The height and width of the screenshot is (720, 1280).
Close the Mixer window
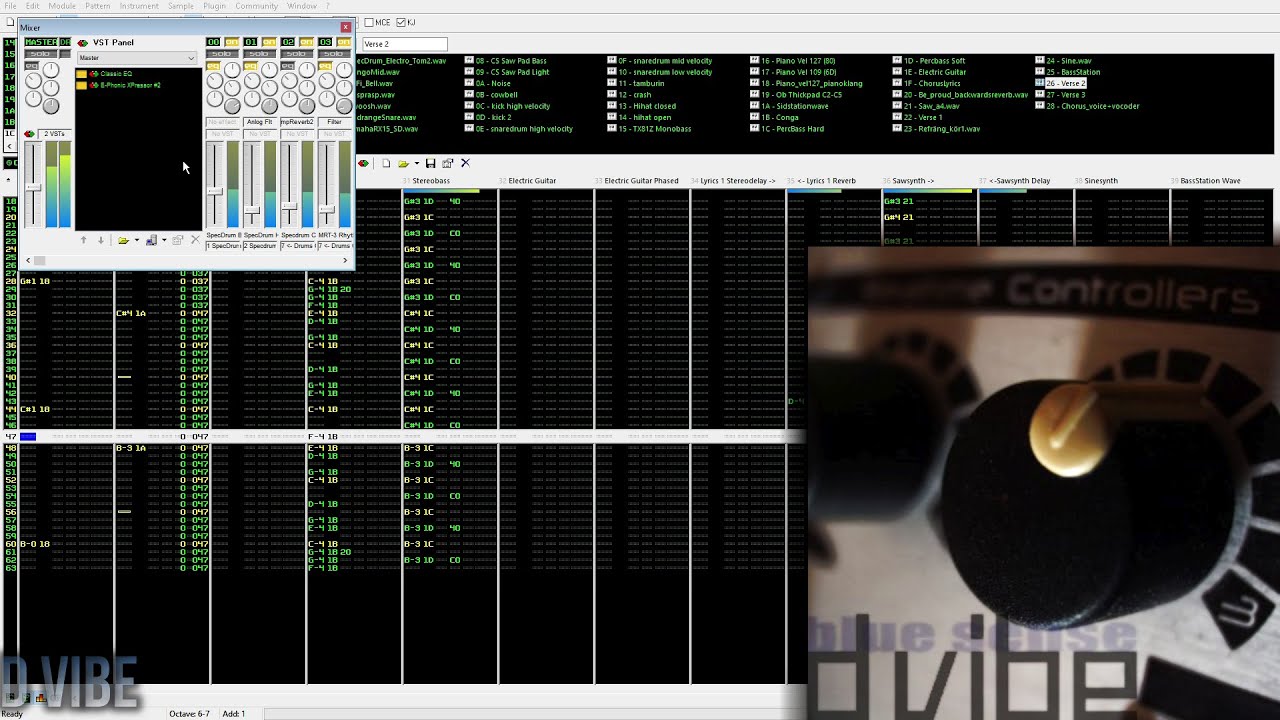[x=345, y=27]
